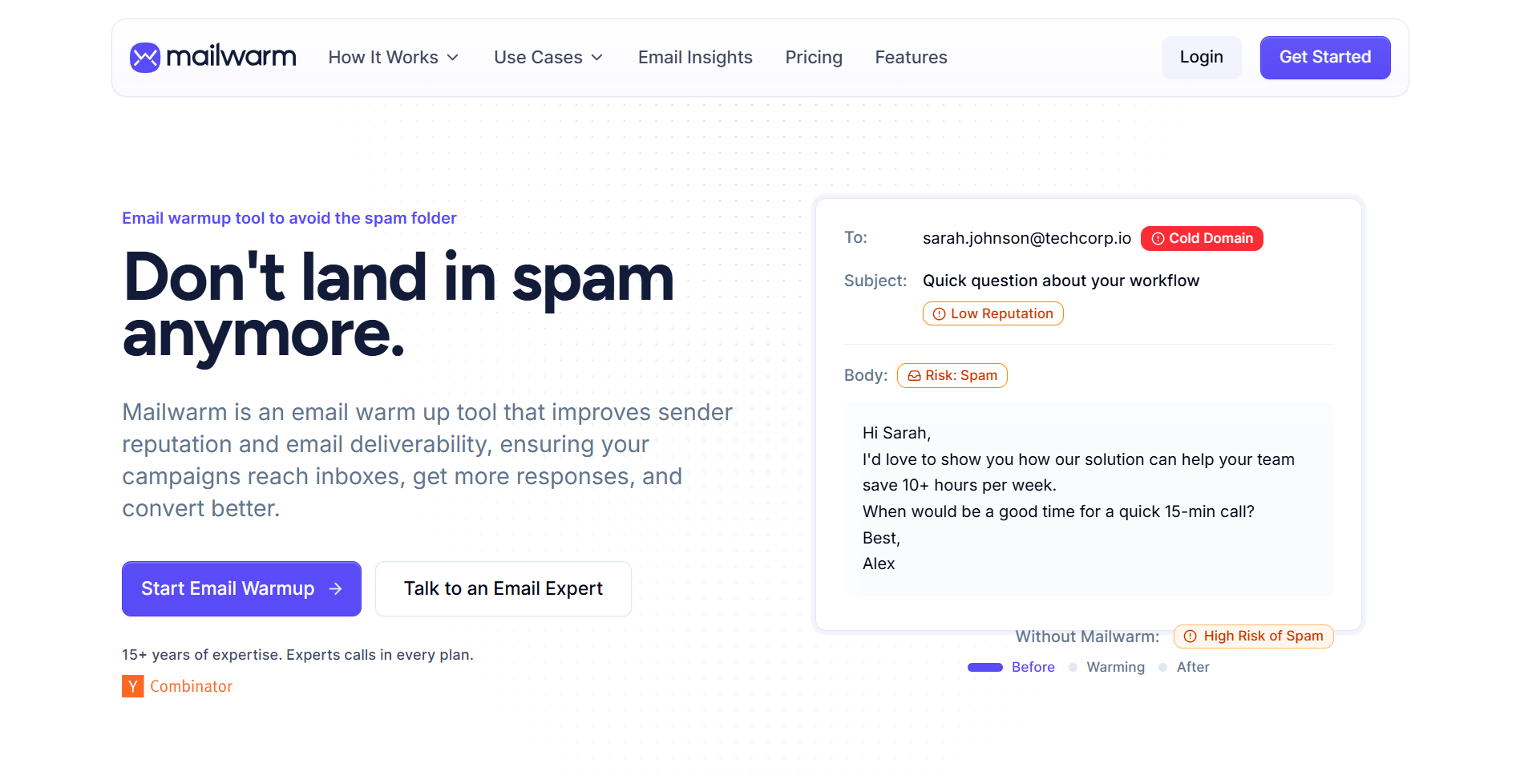Select the After stage dot

click(1162, 667)
